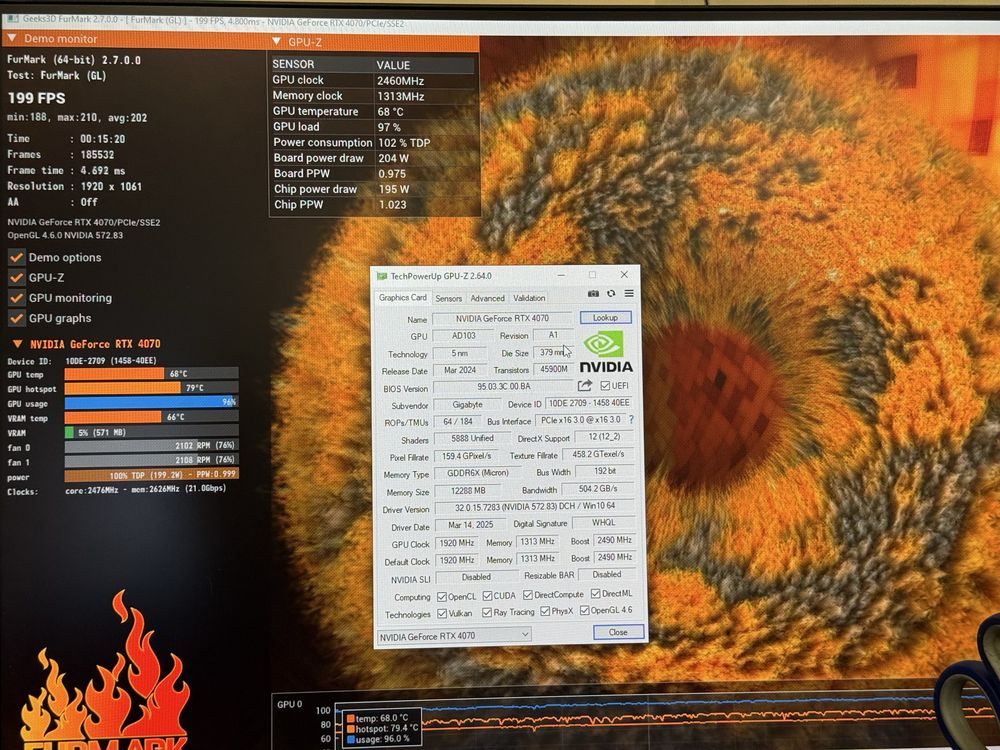Click the Driver Version field

click(534, 507)
